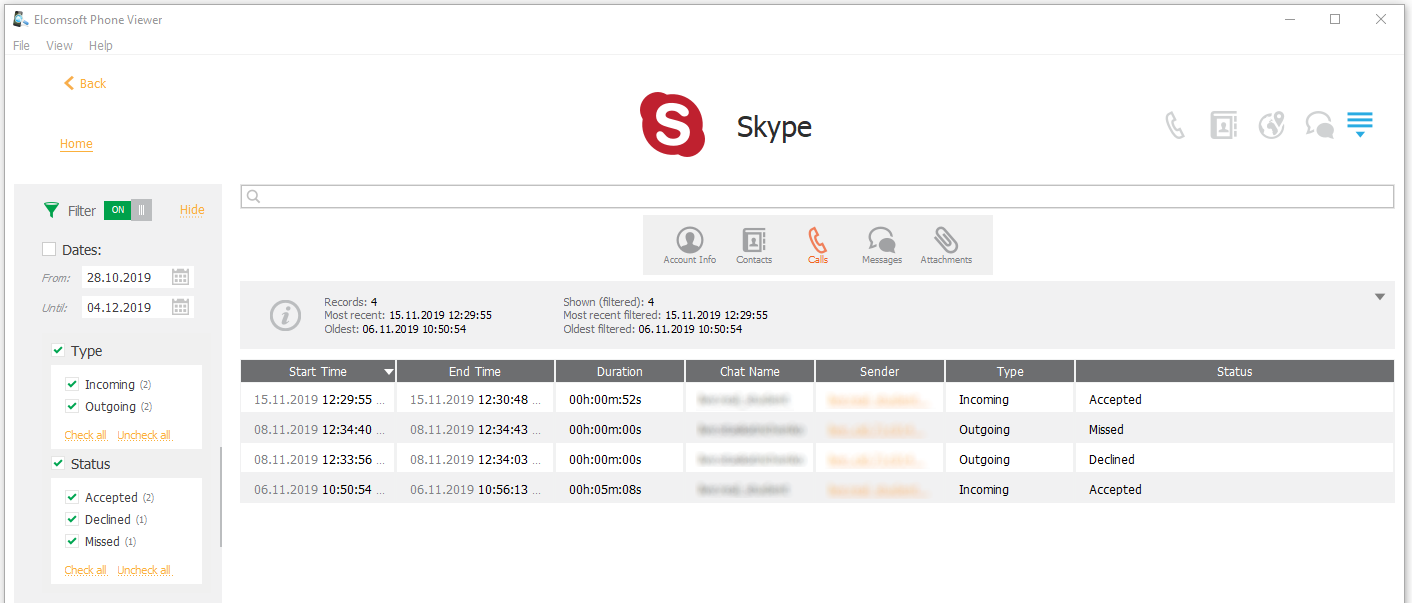Open the Attachments paperclip icon
The image size is (1412, 603).
tap(945, 244)
